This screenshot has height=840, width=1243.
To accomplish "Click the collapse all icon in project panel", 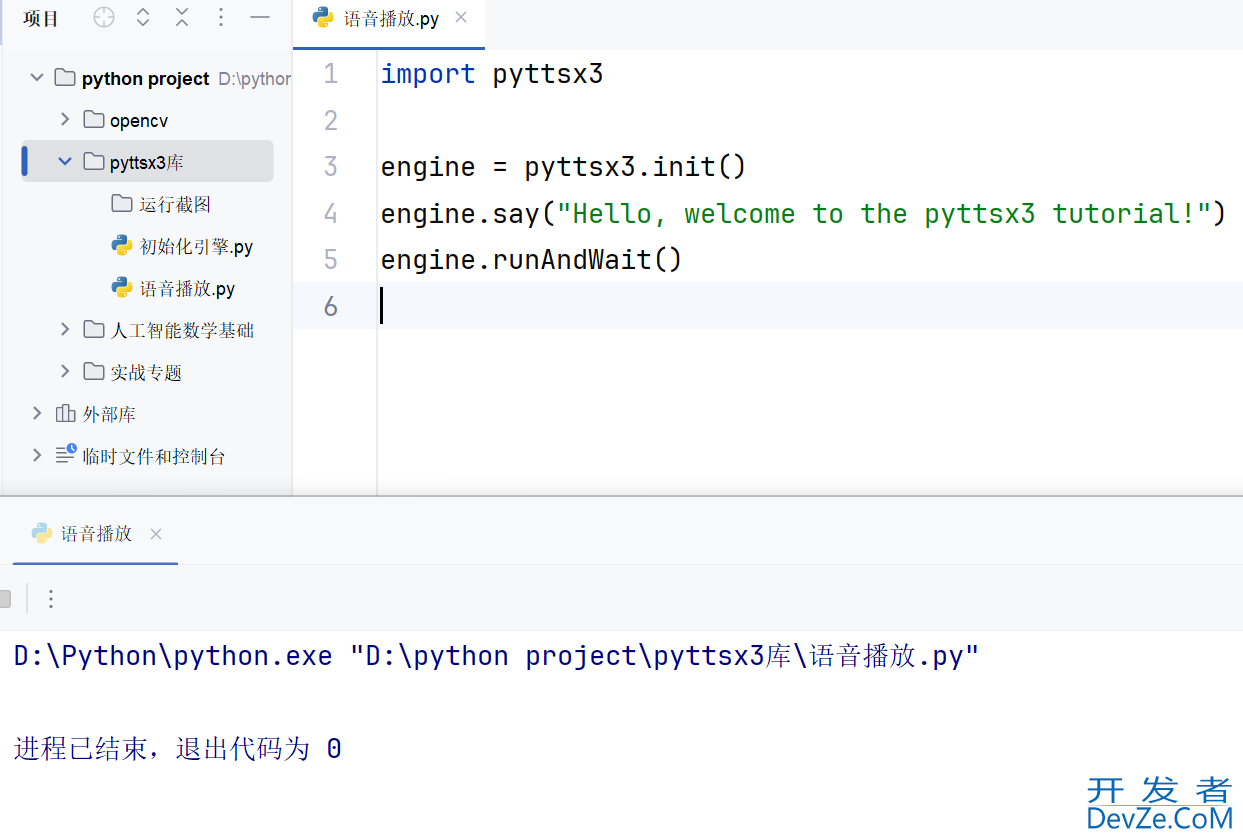I will (182, 18).
